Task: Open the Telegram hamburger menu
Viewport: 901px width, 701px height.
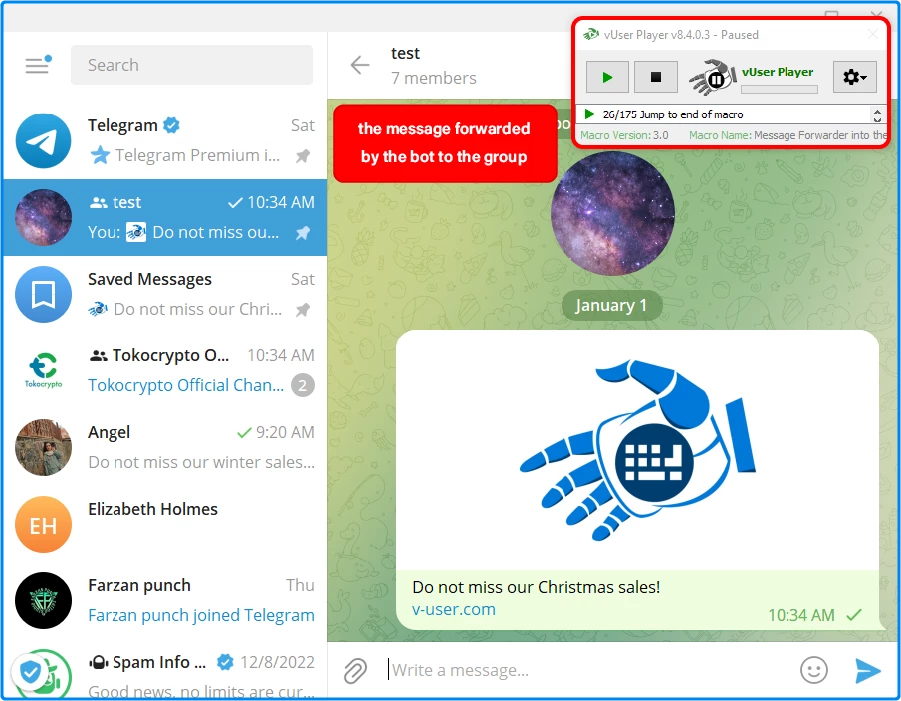Action: (x=38, y=64)
